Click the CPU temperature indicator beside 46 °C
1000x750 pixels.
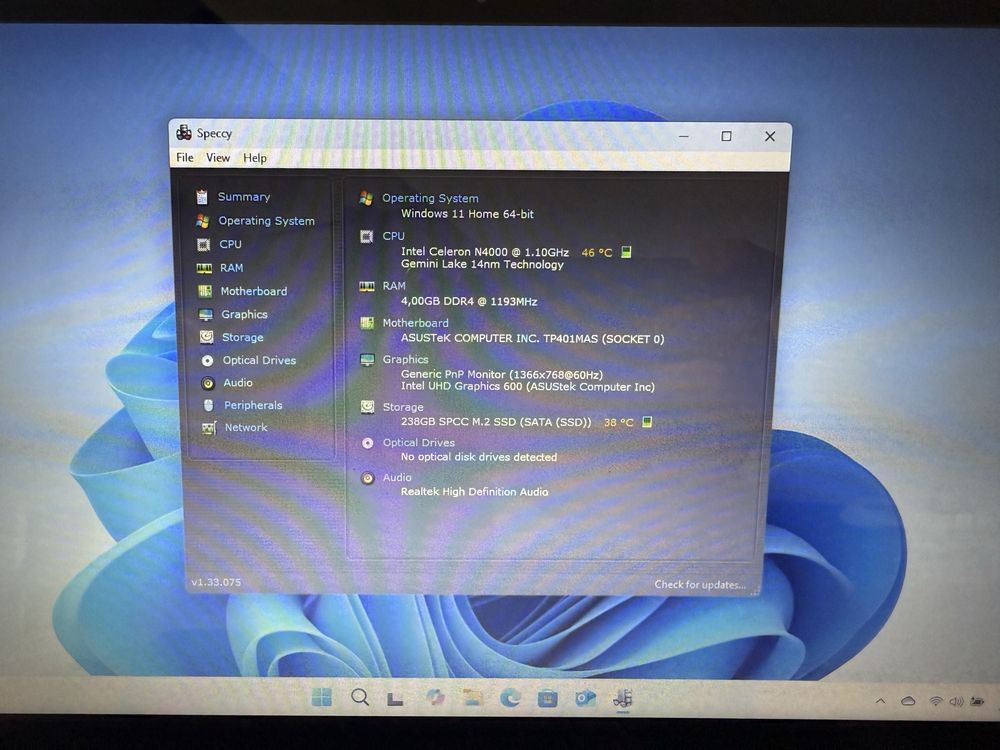click(626, 252)
